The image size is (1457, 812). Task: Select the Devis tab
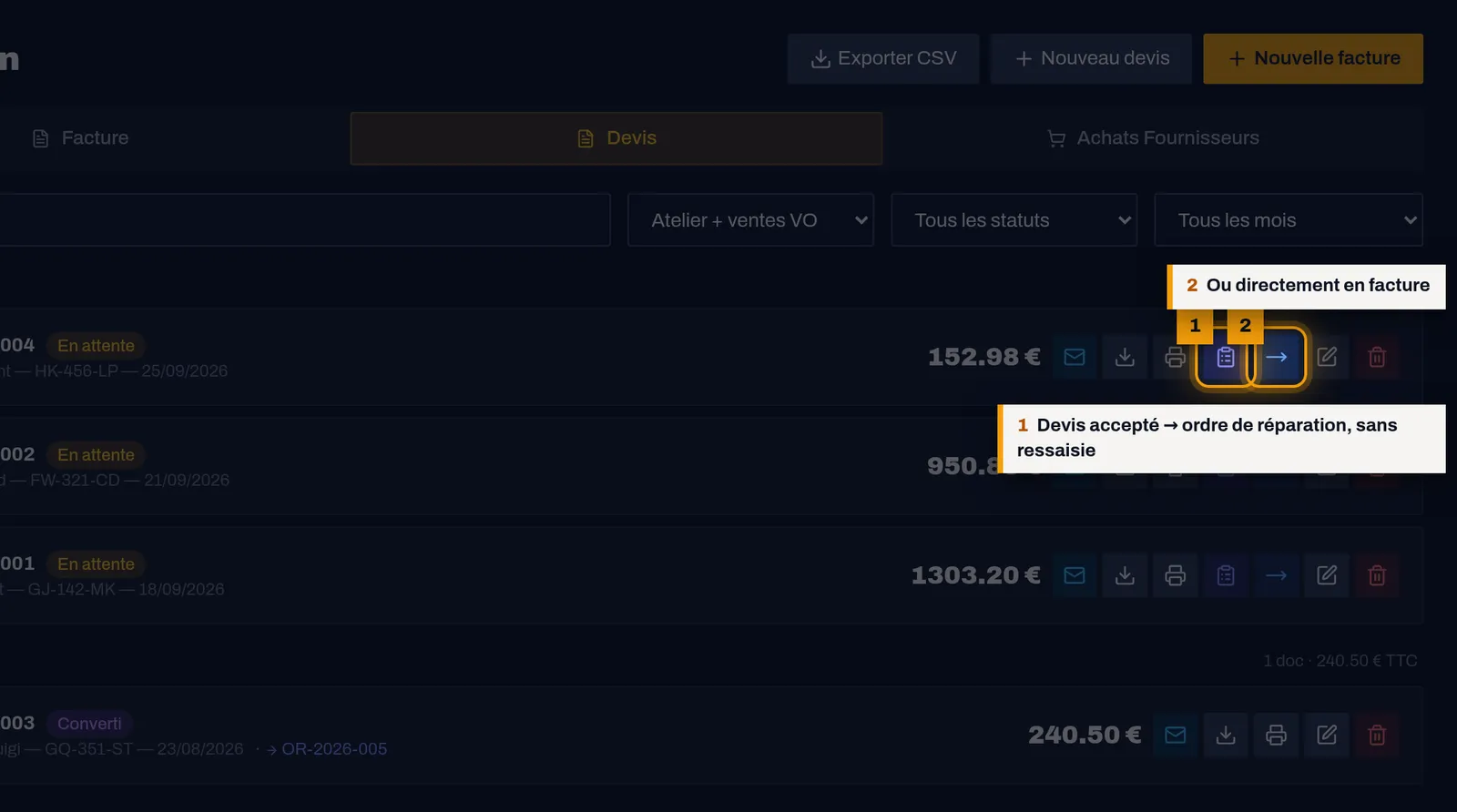tap(616, 138)
